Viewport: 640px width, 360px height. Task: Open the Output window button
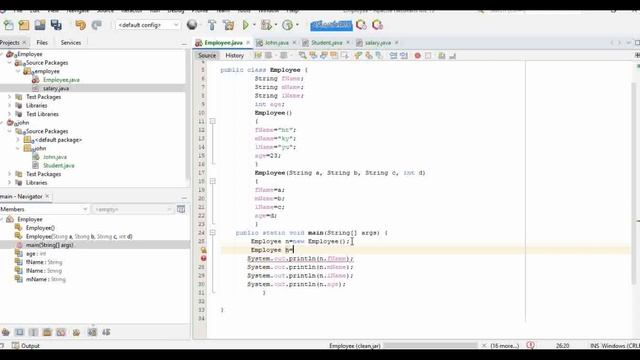25,345
